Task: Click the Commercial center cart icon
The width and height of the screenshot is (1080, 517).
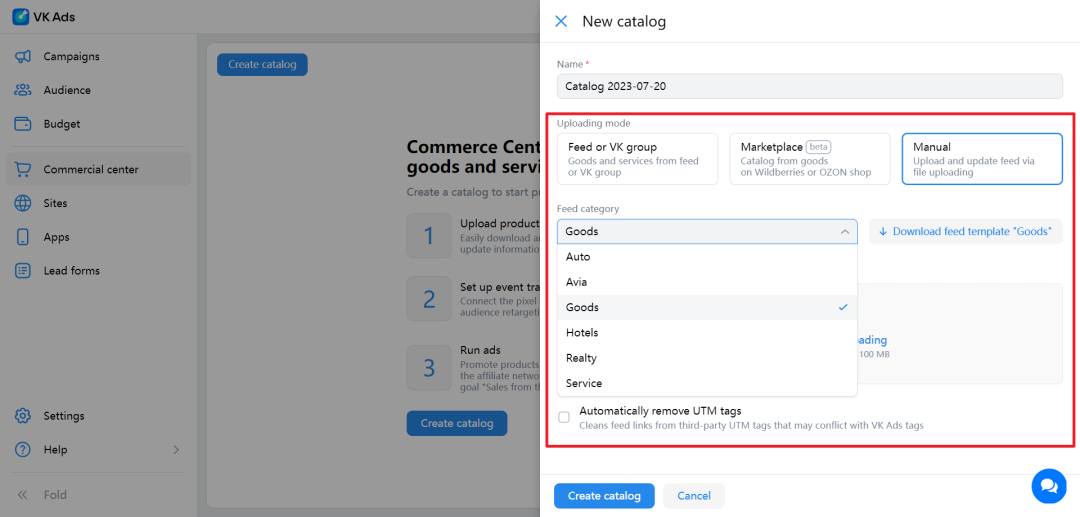Action: click(x=23, y=169)
